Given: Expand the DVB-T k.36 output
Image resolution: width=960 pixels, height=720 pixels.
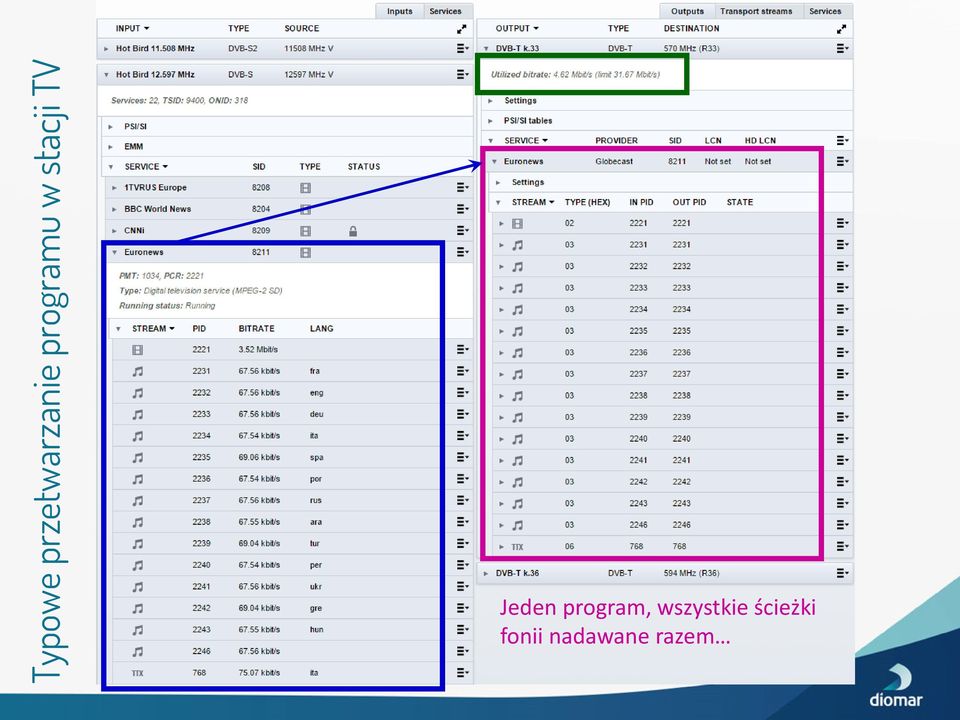Looking at the screenshot, I should pos(486,574).
